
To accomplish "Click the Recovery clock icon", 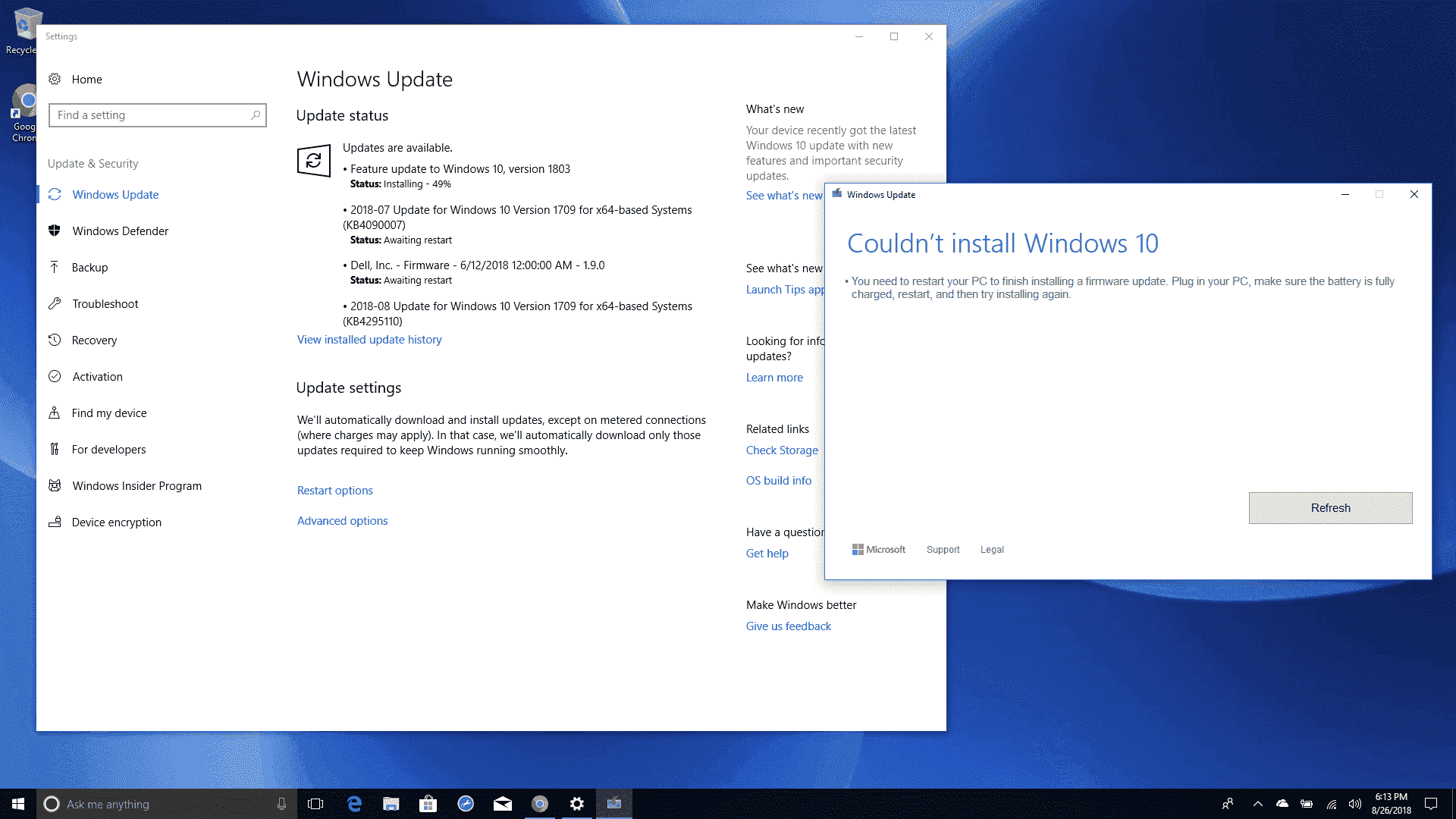I will click(x=55, y=340).
